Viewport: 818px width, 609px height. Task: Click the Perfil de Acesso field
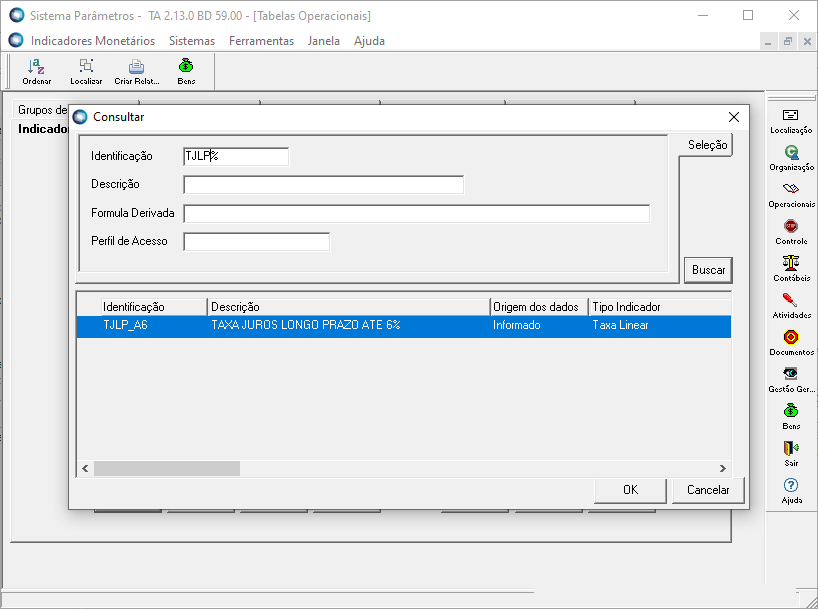(x=256, y=242)
